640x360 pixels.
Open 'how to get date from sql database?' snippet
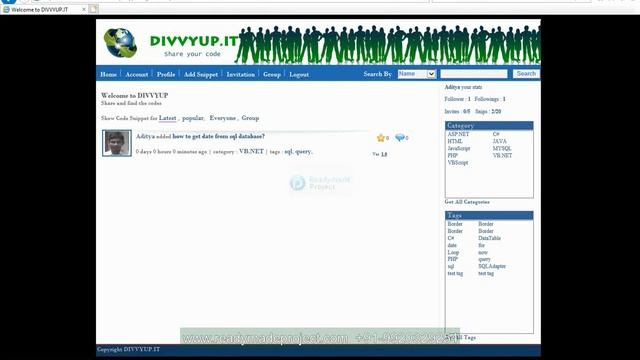[x=218, y=136]
